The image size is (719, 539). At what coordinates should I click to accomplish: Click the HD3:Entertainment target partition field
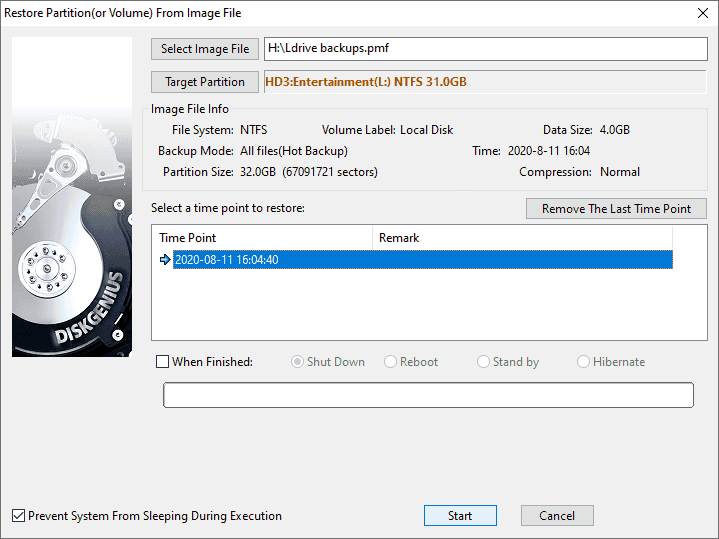484,82
